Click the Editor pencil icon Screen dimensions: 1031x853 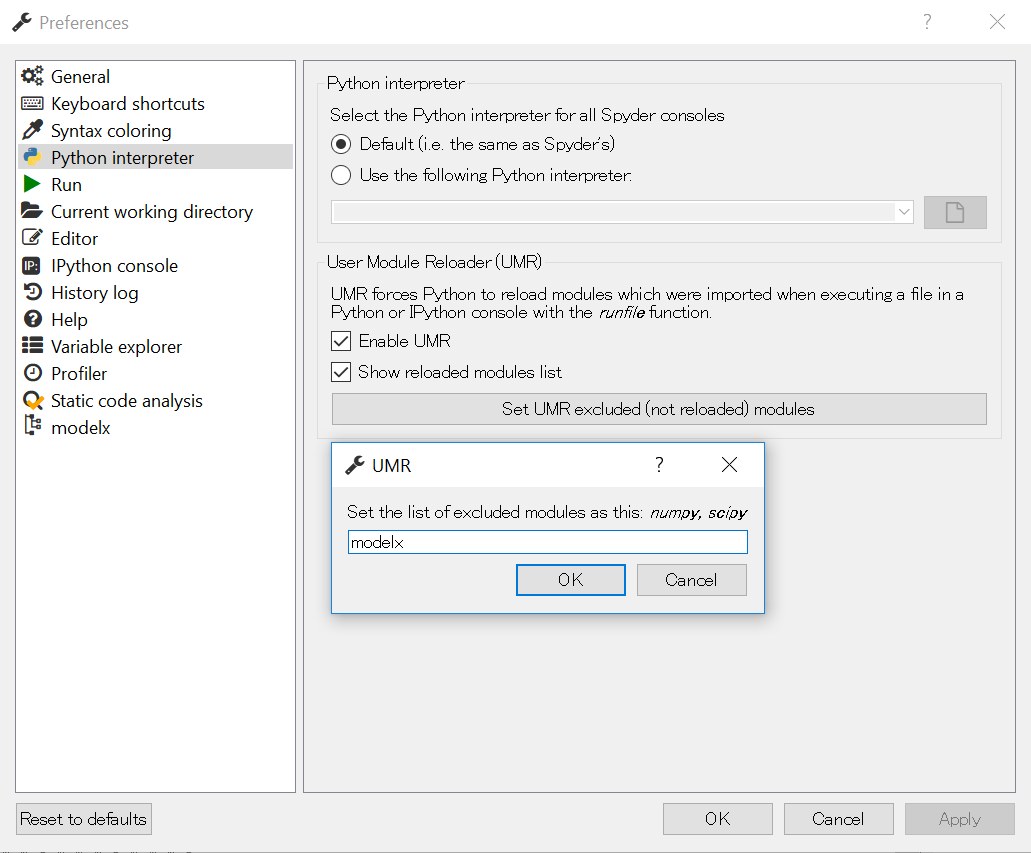click(x=33, y=239)
